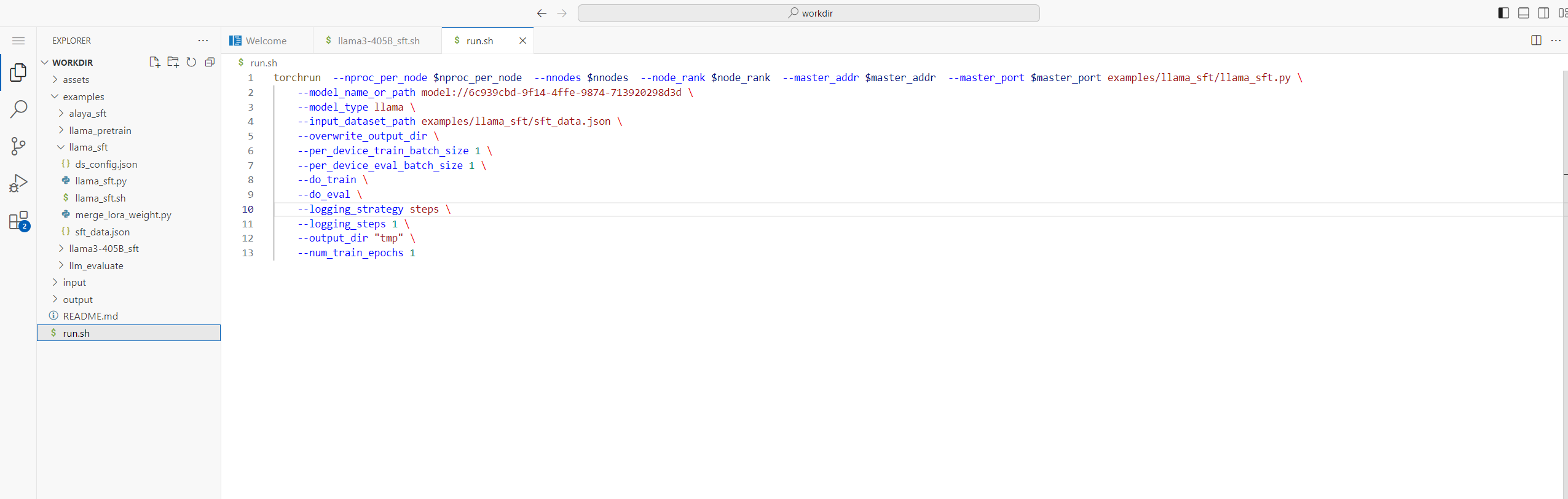
Task: Toggle the primary side bar visibility
Action: pyautogui.click(x=1503, y=13)
